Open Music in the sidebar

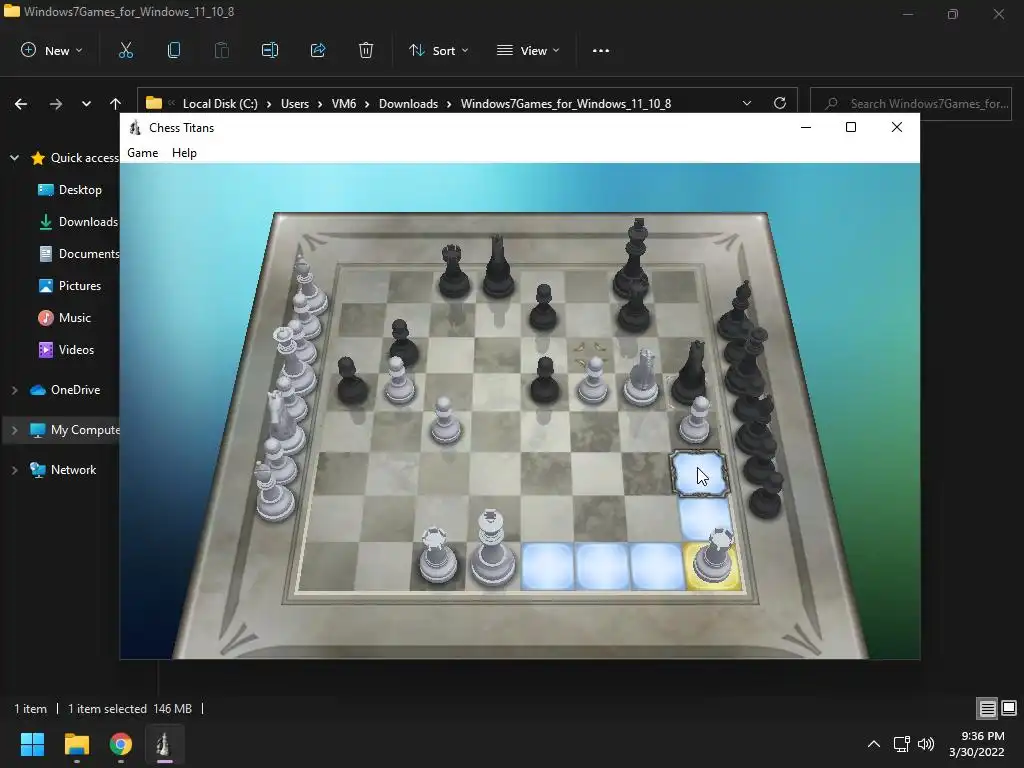[x=65, y=317]
